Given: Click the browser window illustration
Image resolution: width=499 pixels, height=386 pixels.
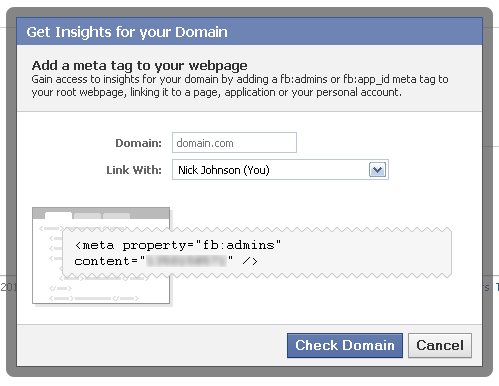Looking at the screenshot, I should (x=101, y=256).
